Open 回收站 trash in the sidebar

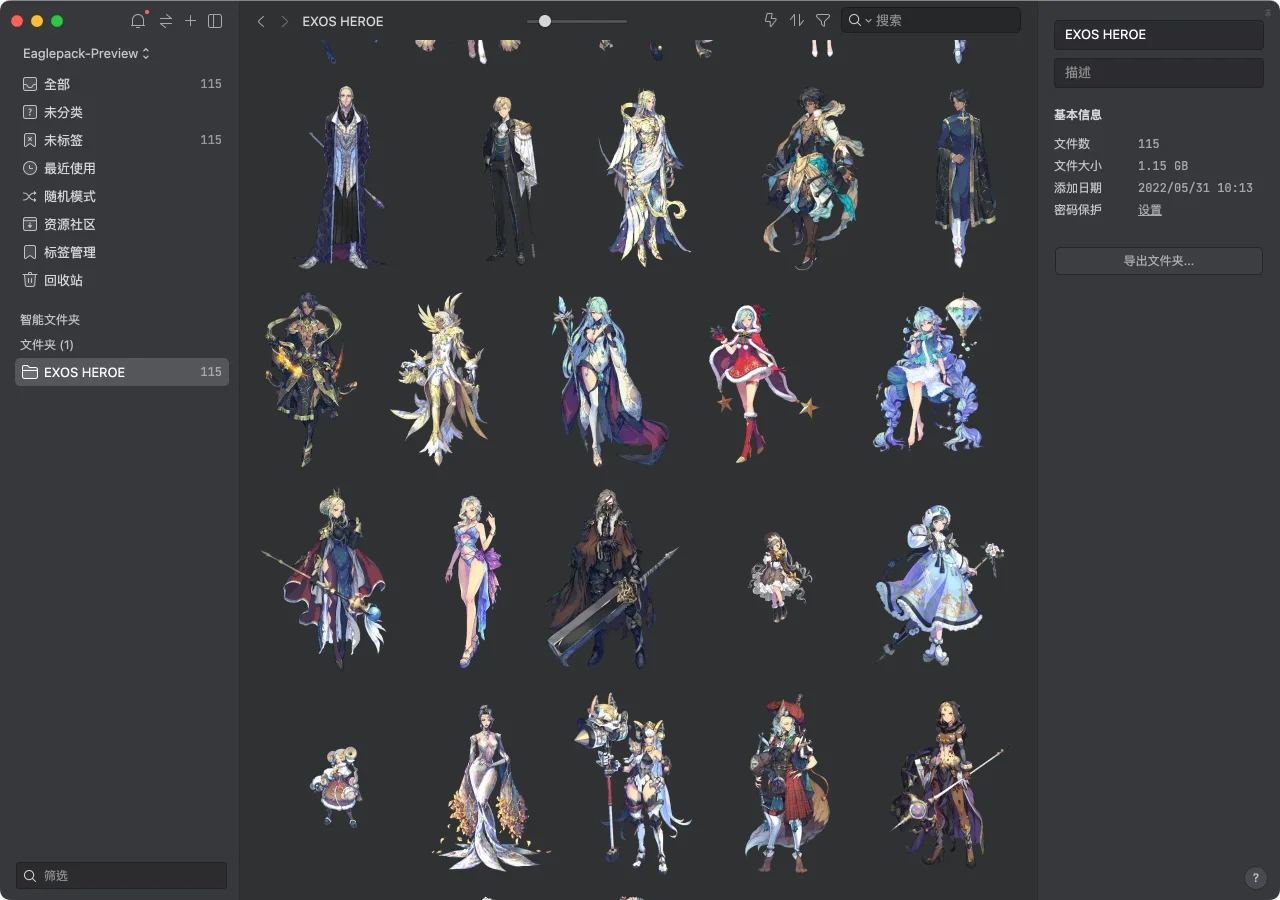(x=122, y=280)
